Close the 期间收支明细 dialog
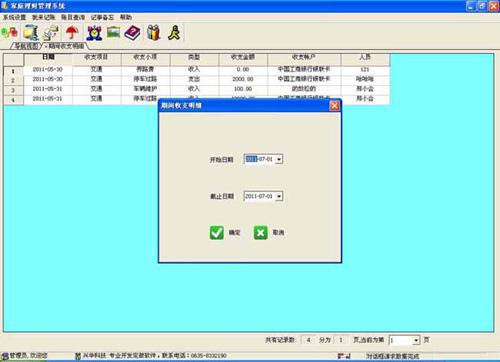The width and height of the screenshot is (500, 362). coord(334,105)
